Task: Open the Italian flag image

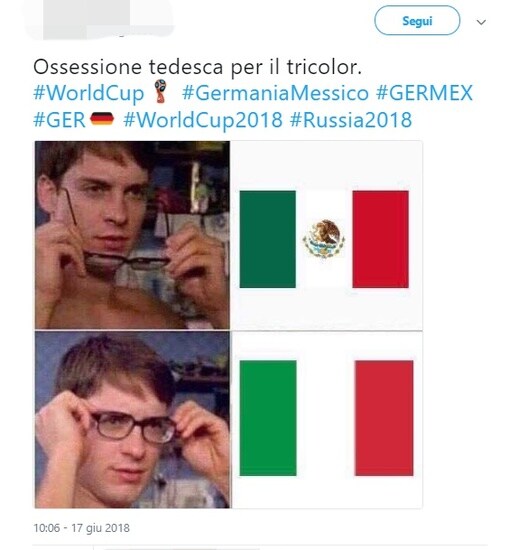Action: 326,418
